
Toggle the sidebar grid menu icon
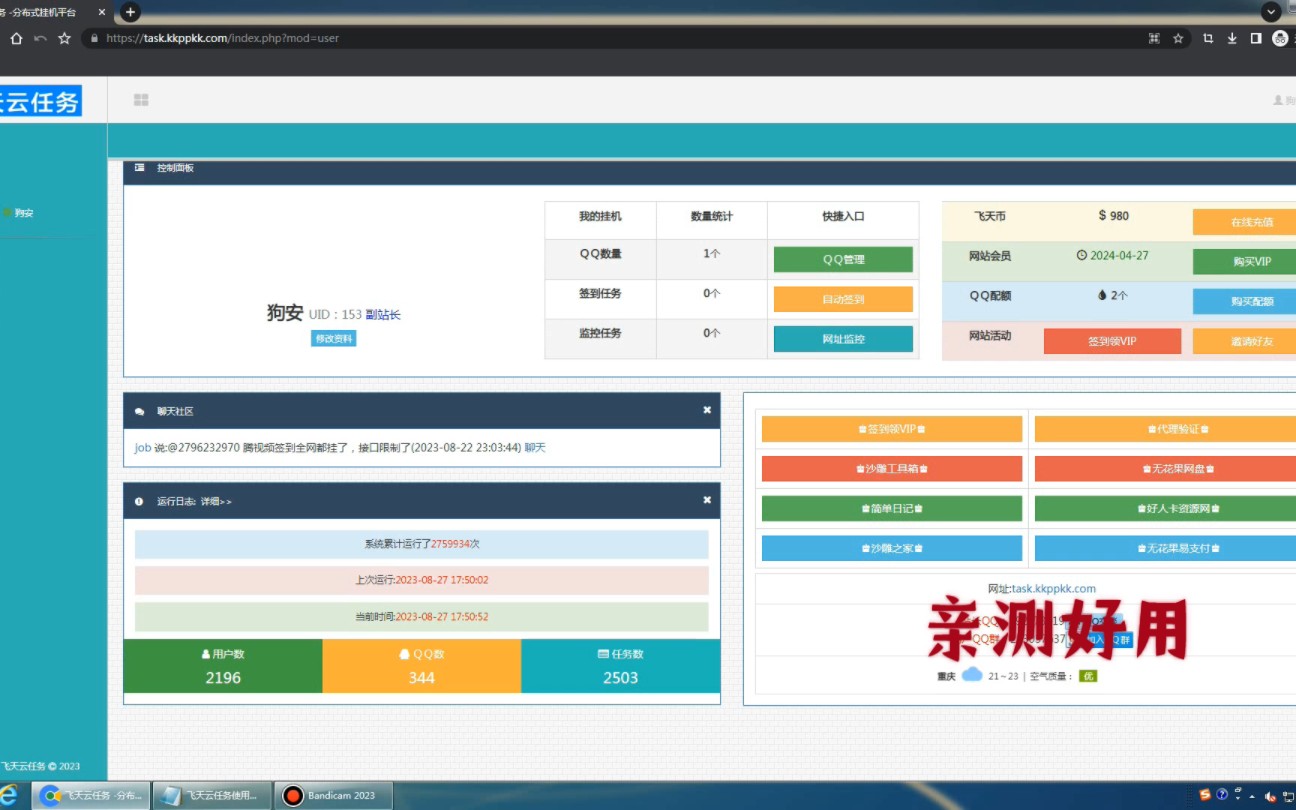pos(141,100)
